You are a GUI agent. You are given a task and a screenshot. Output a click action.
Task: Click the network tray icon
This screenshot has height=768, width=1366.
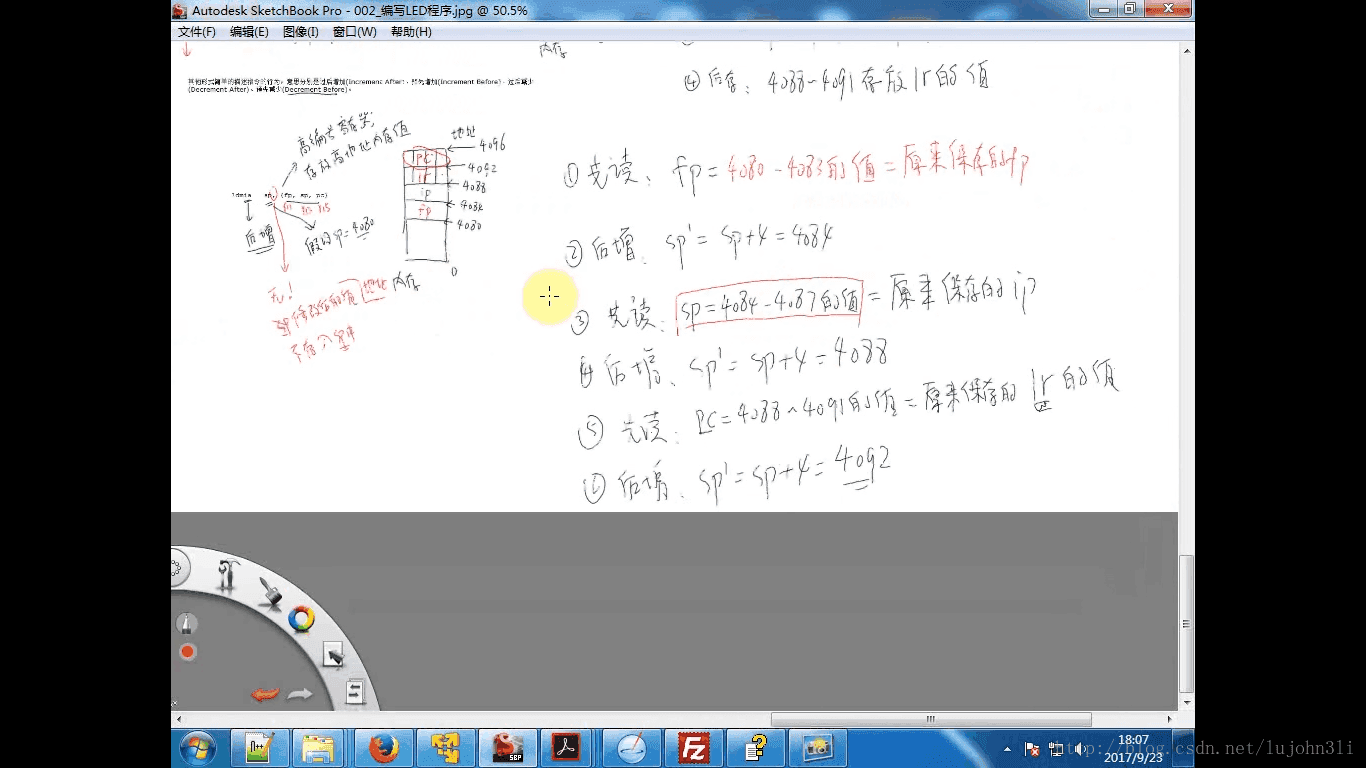point(1056,749)
